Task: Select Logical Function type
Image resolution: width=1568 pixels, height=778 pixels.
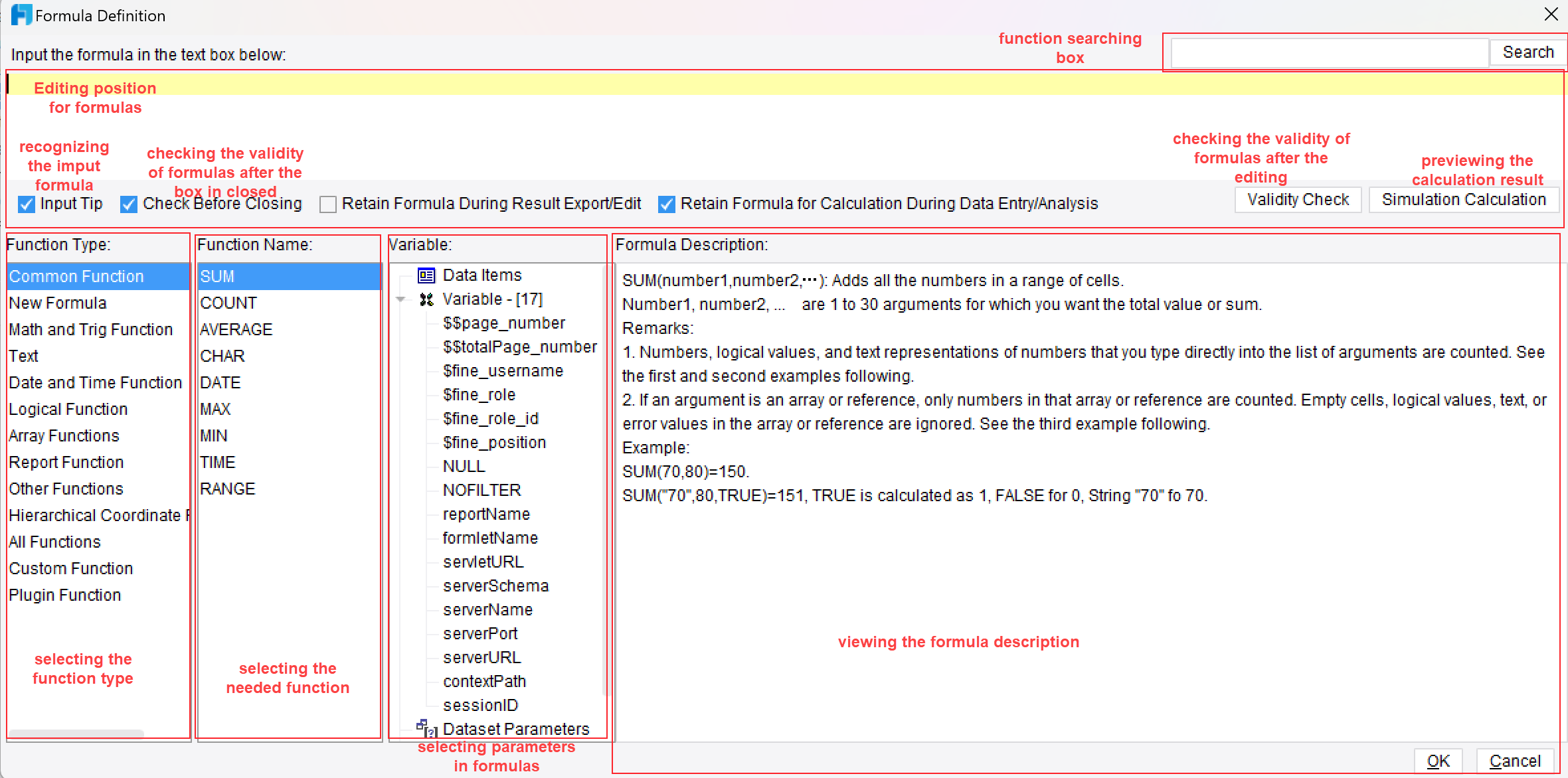Action: click(x=98, y=409)
